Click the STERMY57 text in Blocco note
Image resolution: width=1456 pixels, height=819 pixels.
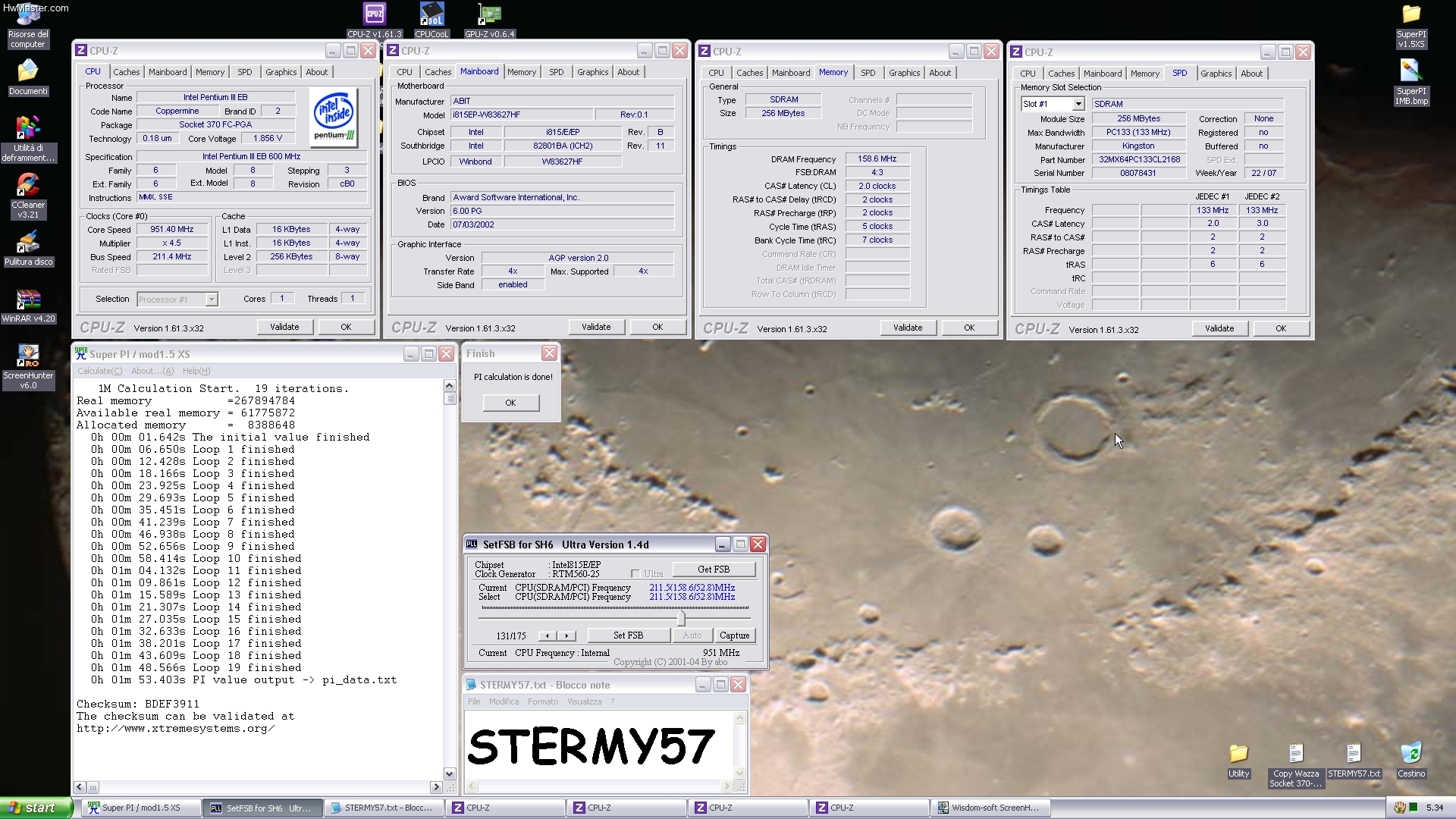[591, 746]
